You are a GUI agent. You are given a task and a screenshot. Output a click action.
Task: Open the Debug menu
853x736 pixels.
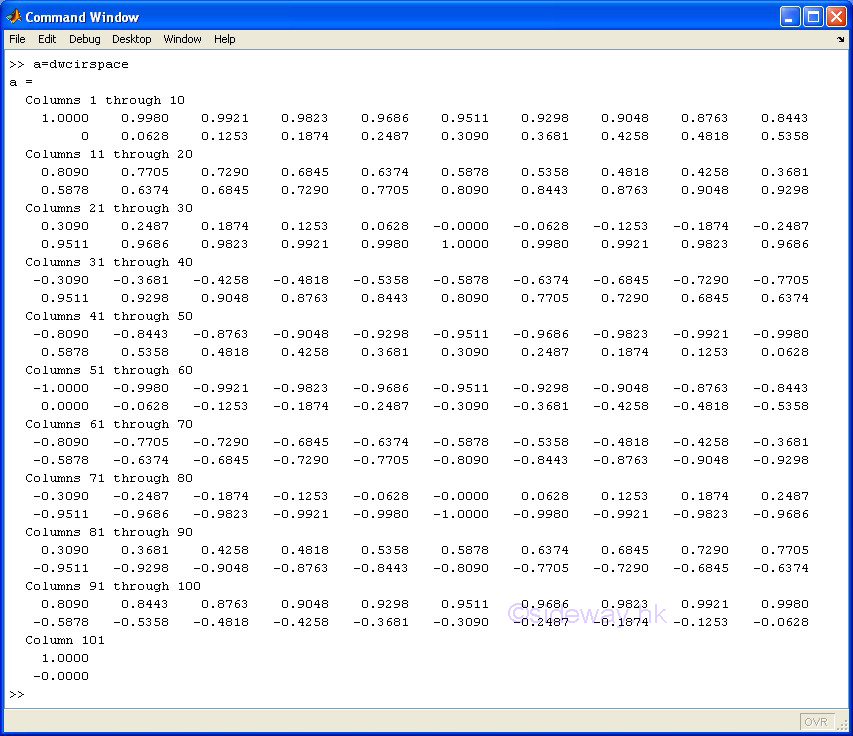click(x=84, y=39)
